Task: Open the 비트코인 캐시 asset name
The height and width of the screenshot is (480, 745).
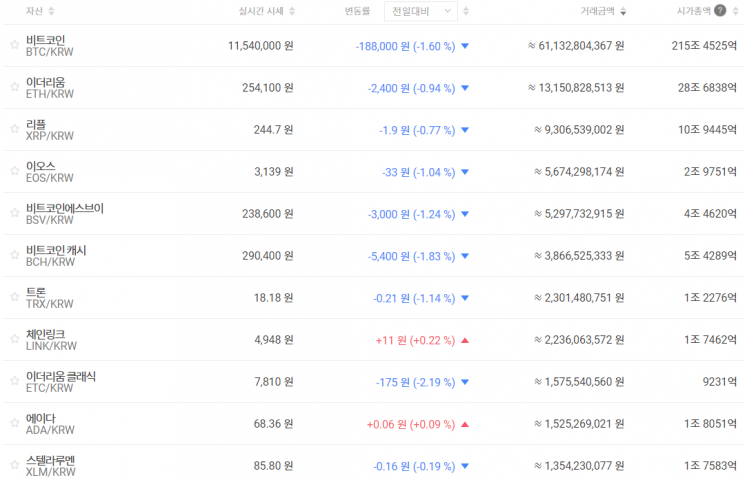Action: coord(56,250)
